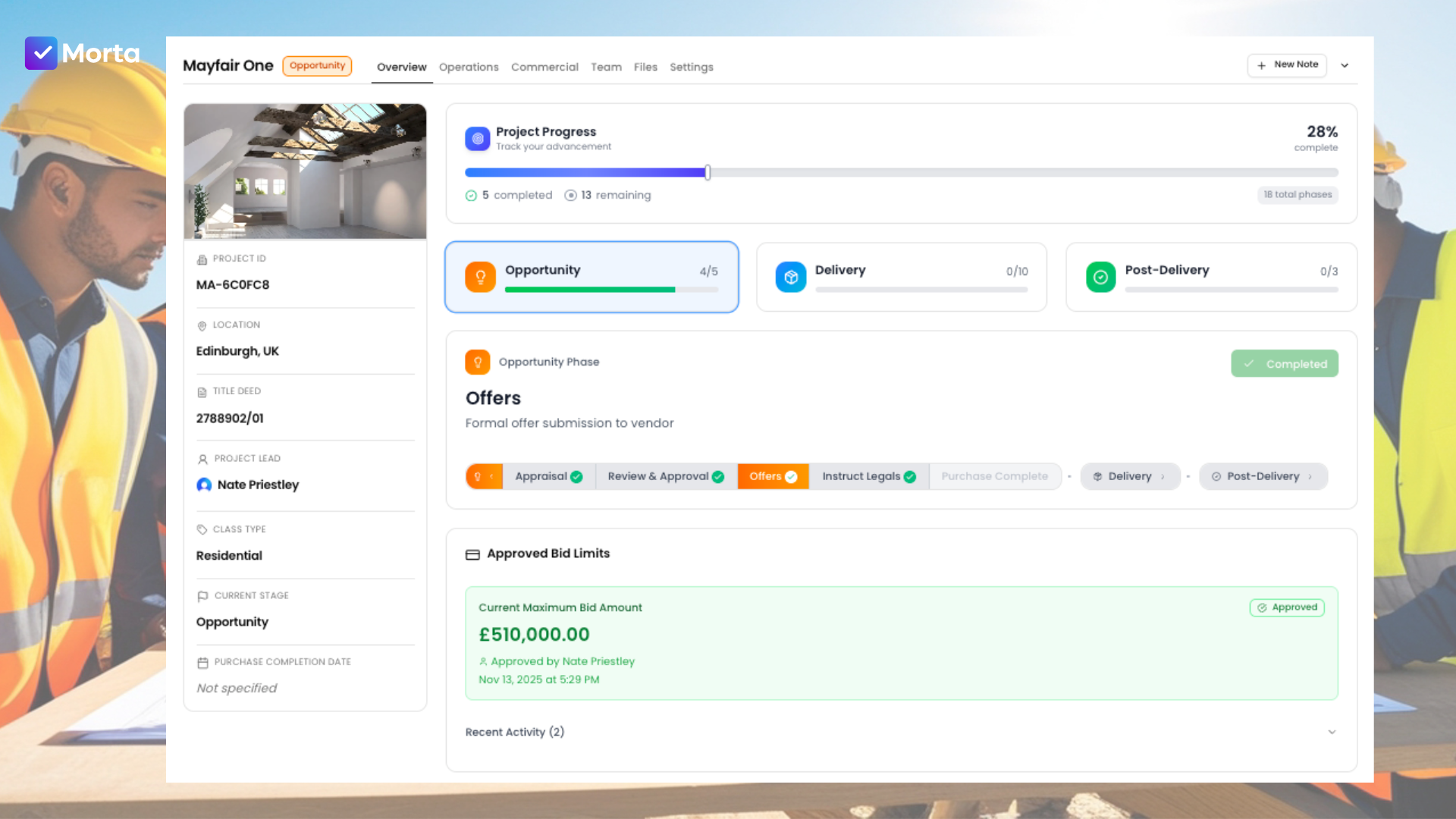
Task: Click the Project Progress bar handle
Action: pyautogui.click(x=708, y=172)
